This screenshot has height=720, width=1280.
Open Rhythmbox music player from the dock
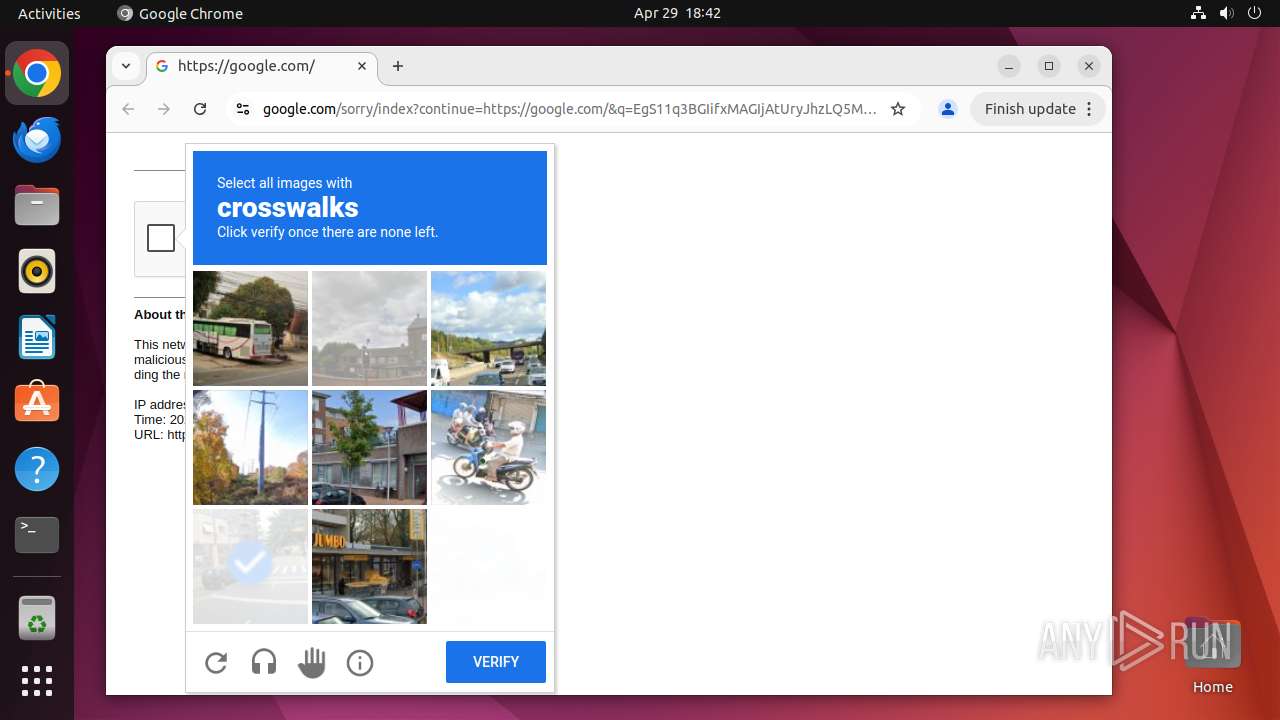coord(37,271)
